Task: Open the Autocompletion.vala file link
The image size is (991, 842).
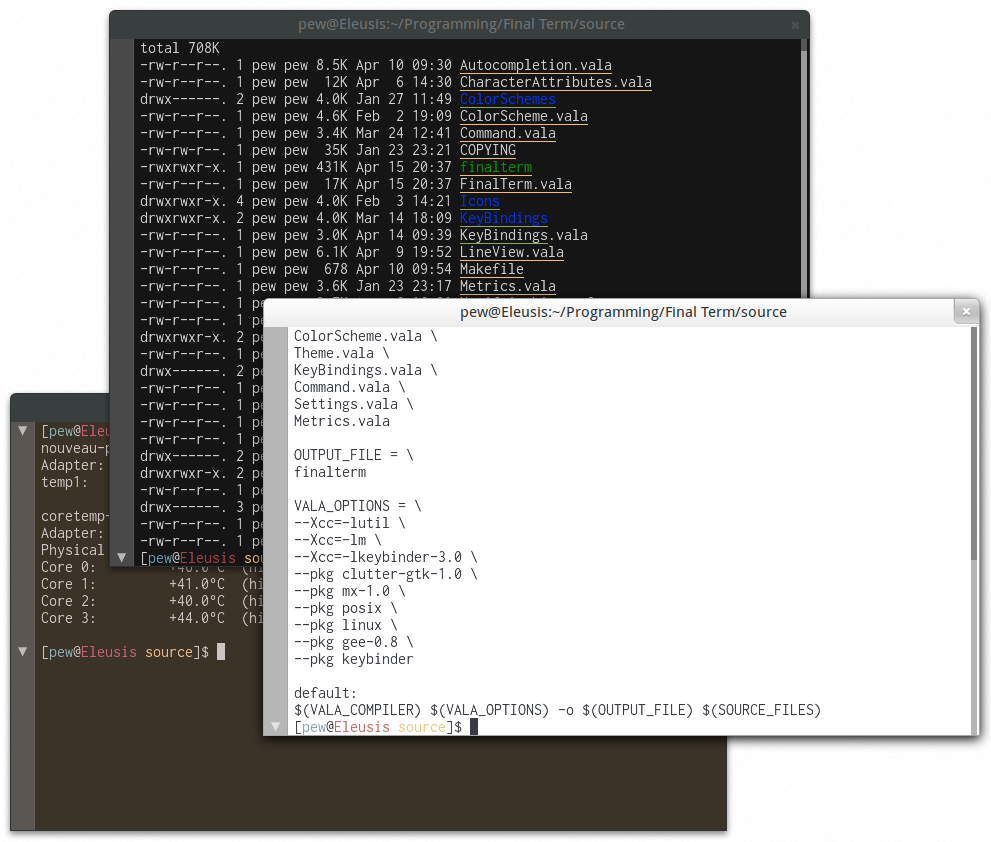Action: coord(535,64)
